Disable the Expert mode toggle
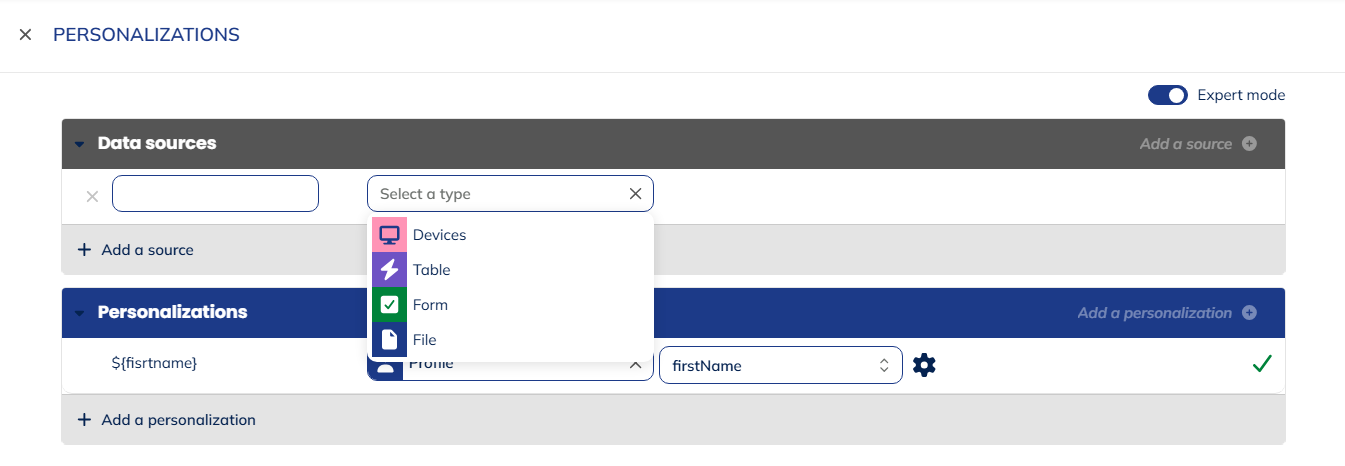Image resolution: width=1345 pixels, height=466 pixels. [1167, 95]
